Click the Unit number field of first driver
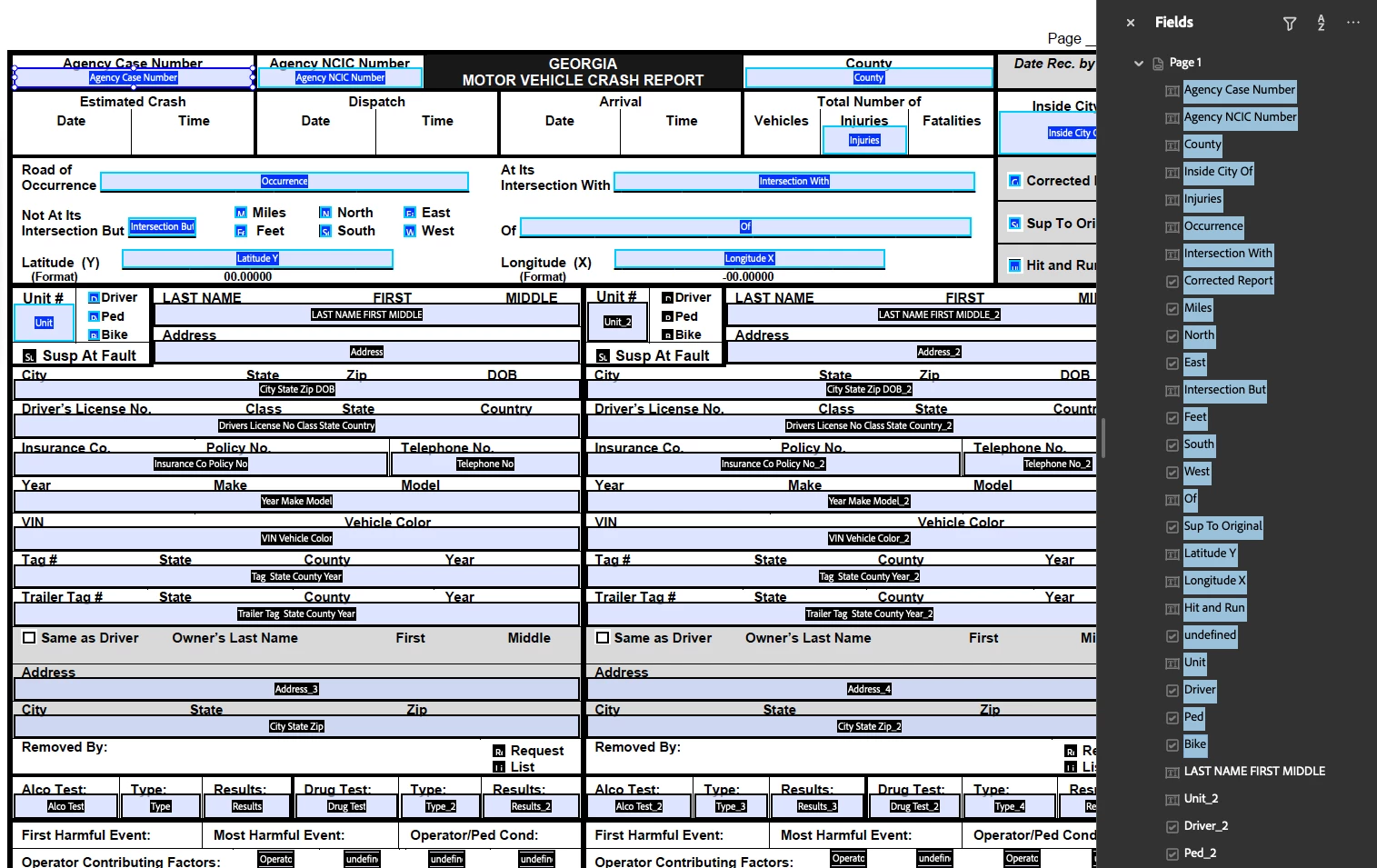Image resolution: width=1377 pixels, height=868 pixels. click(x=44, y=323)
